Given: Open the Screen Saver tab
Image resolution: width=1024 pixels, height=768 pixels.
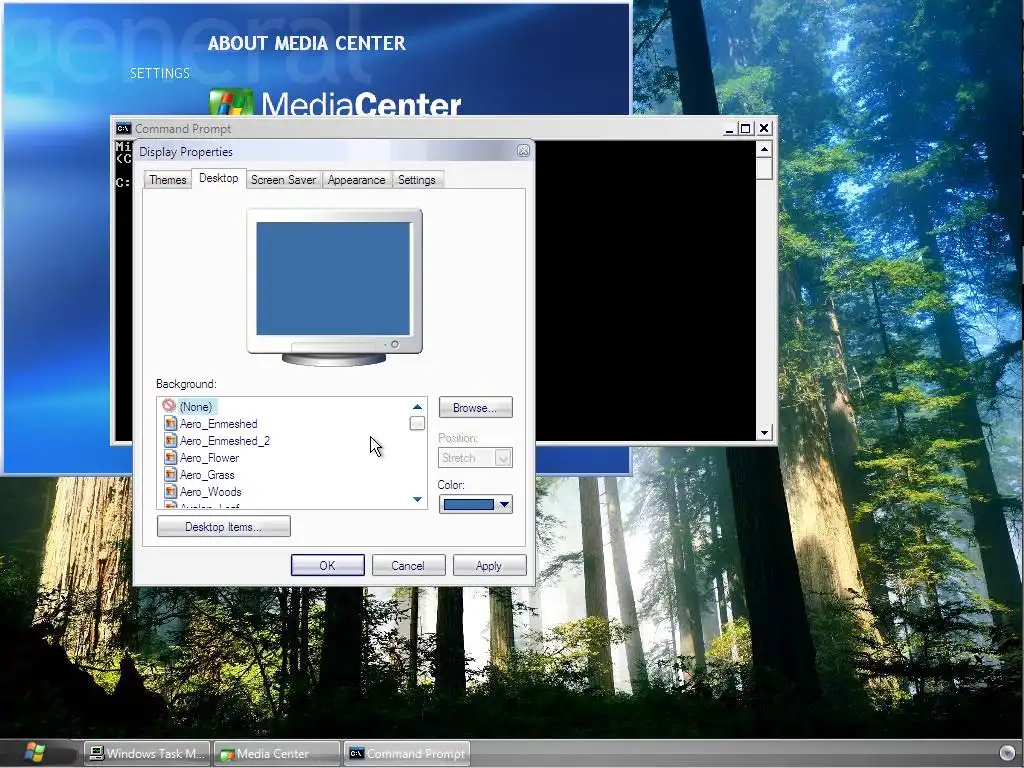Looking at the screenshot, I should click(283, 180).
